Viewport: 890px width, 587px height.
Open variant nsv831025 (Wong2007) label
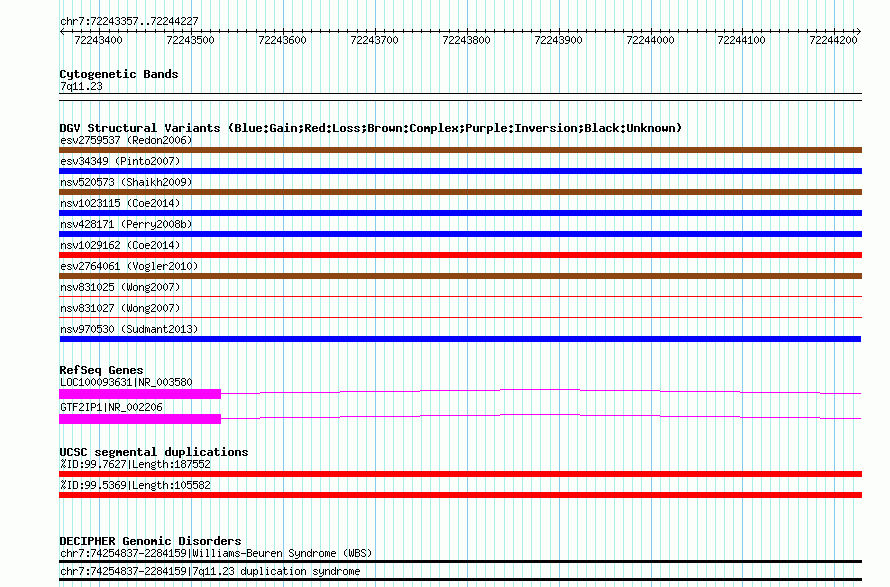[120, 287]
